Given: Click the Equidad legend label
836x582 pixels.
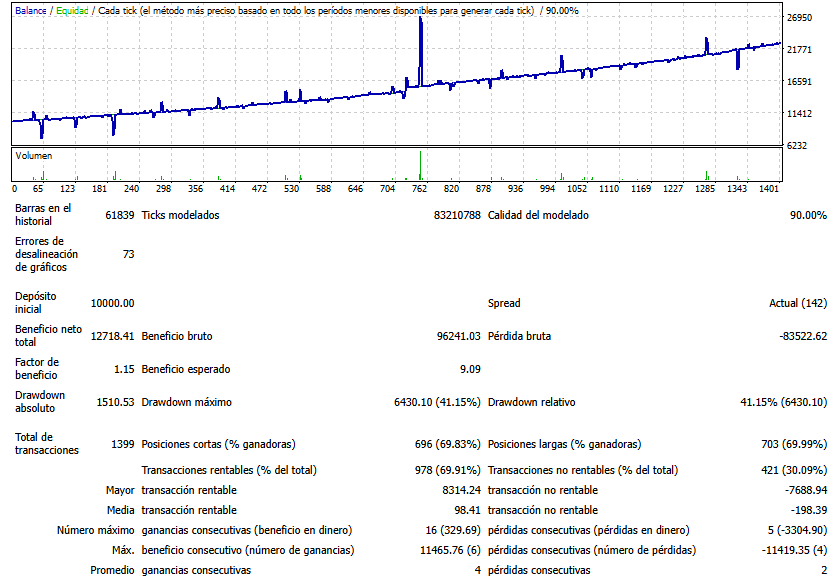Looking at the screenshot, I should tap(73, 10).
